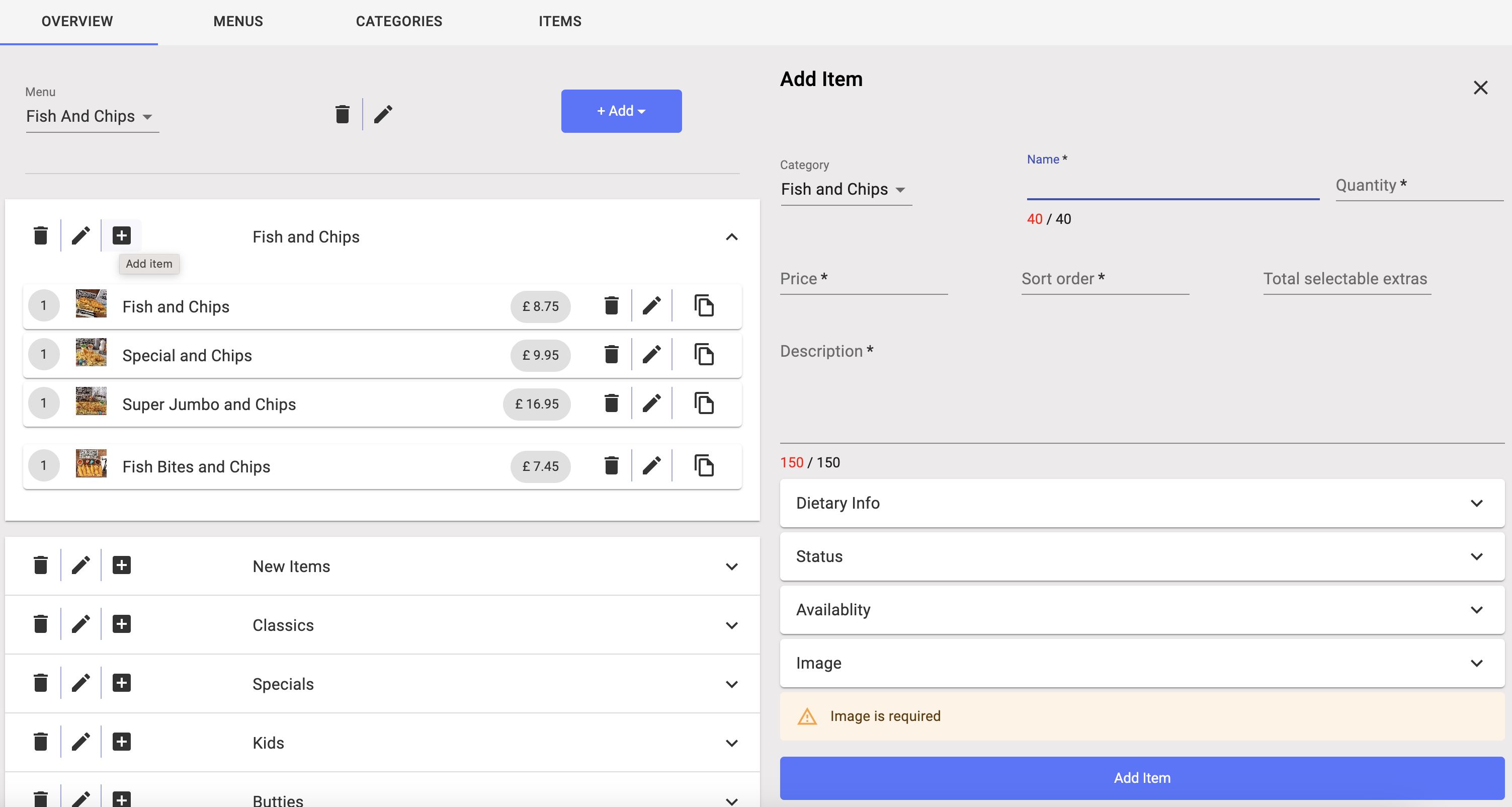This screenshot has height=807, width=1512.
Task: Expand the Availablity section
Action: [x=1142, y=610]
